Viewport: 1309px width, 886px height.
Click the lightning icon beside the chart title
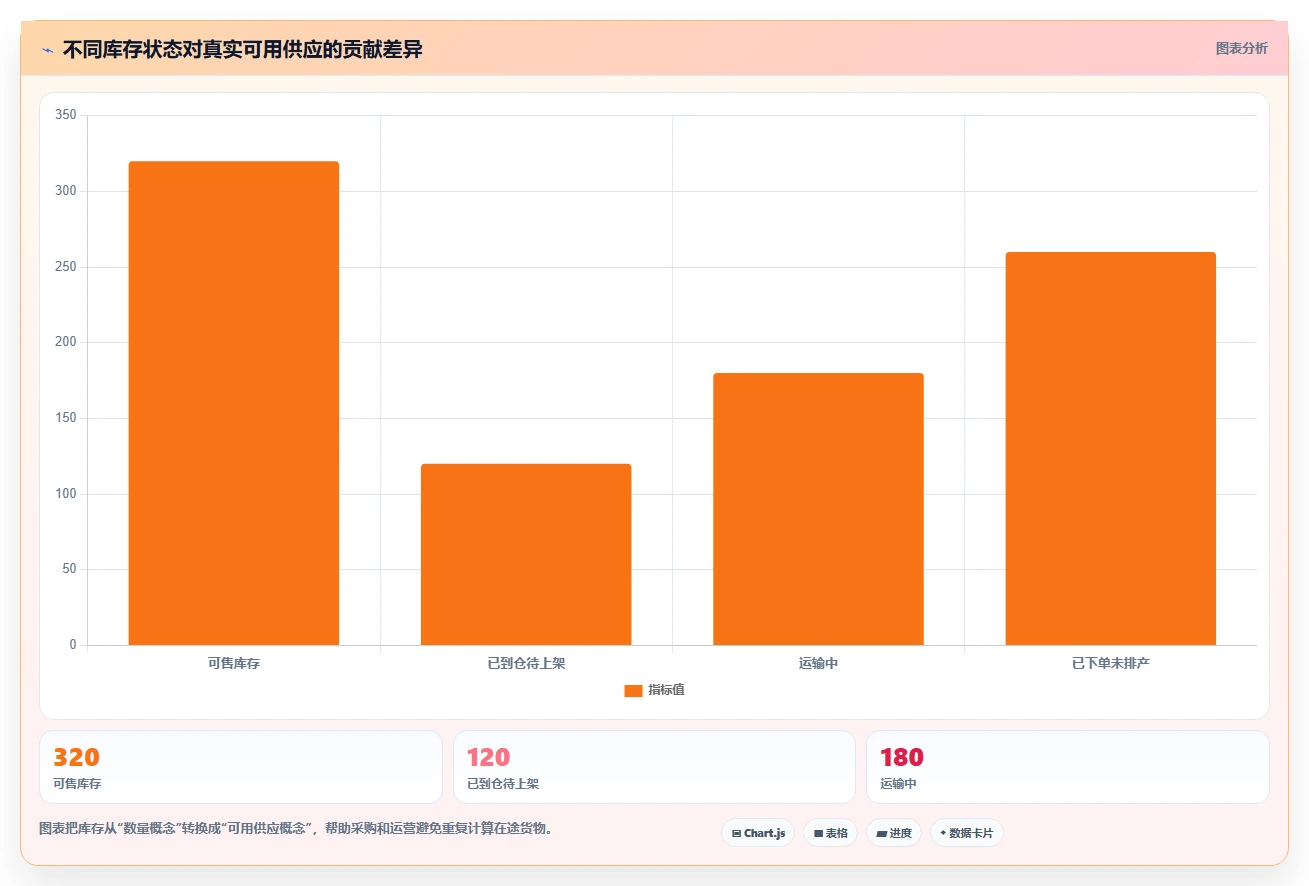[47, 50]
